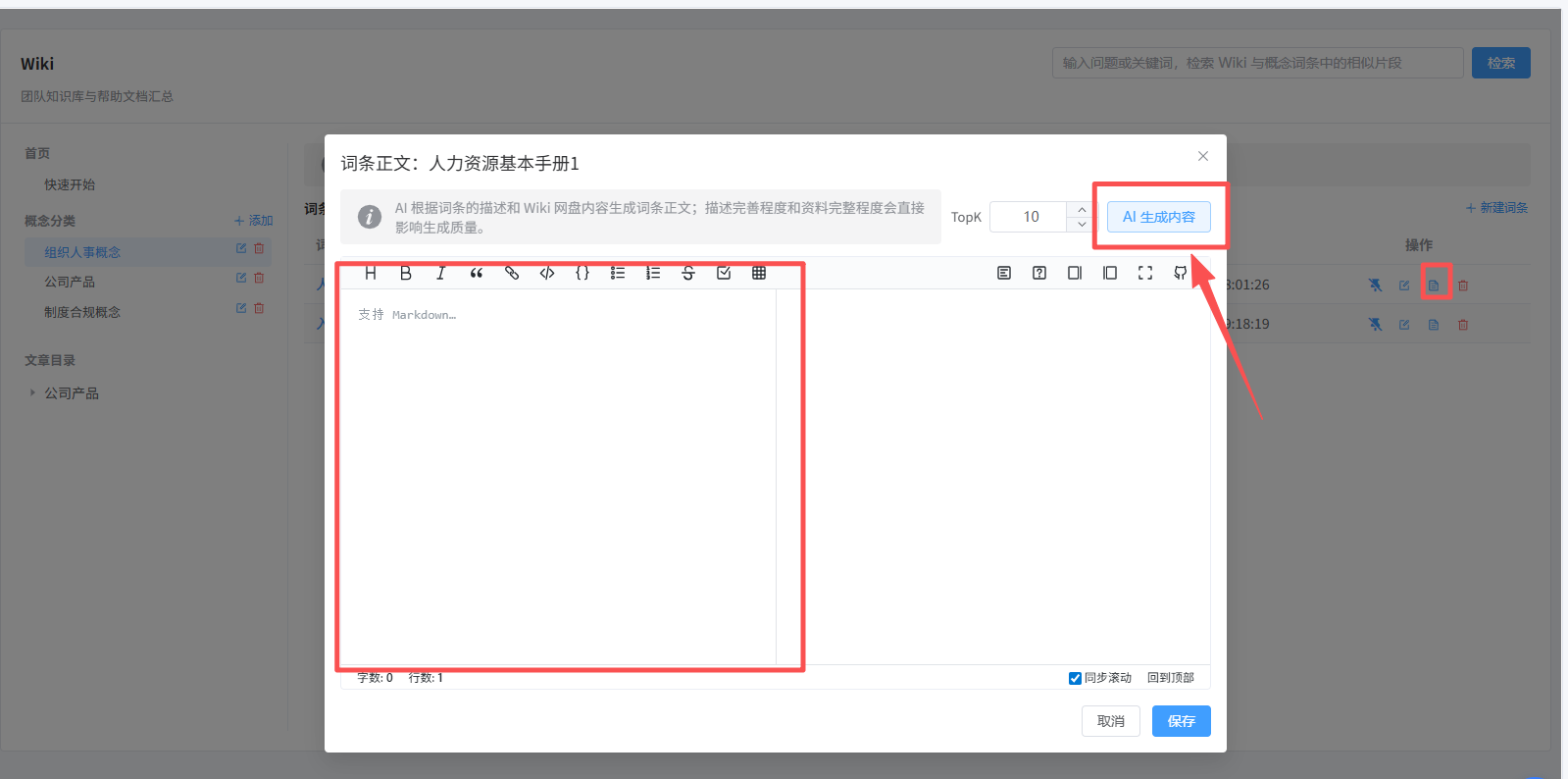
Task: Click the 字数: 0 status text
Action: pyautogui.click(x=375, y=678)
